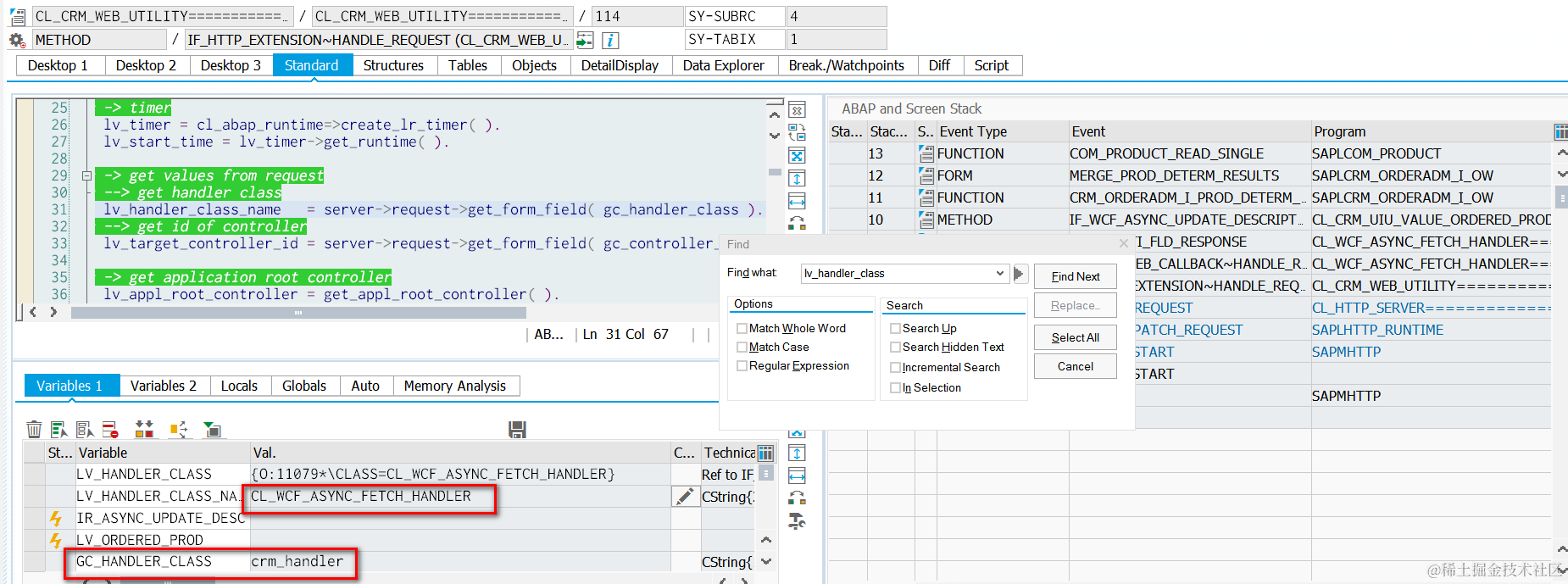Click the gear icon beside METHOD field

[x=17, y=40]
